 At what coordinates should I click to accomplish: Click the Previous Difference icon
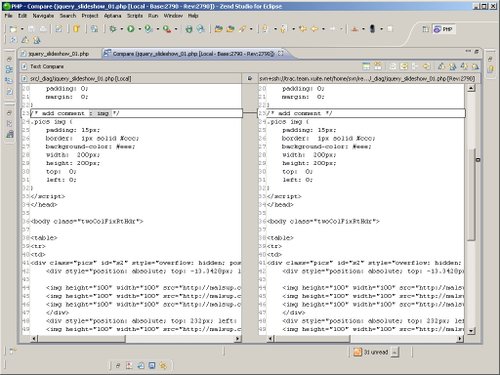pyautogui.click(x=452, y=66)
